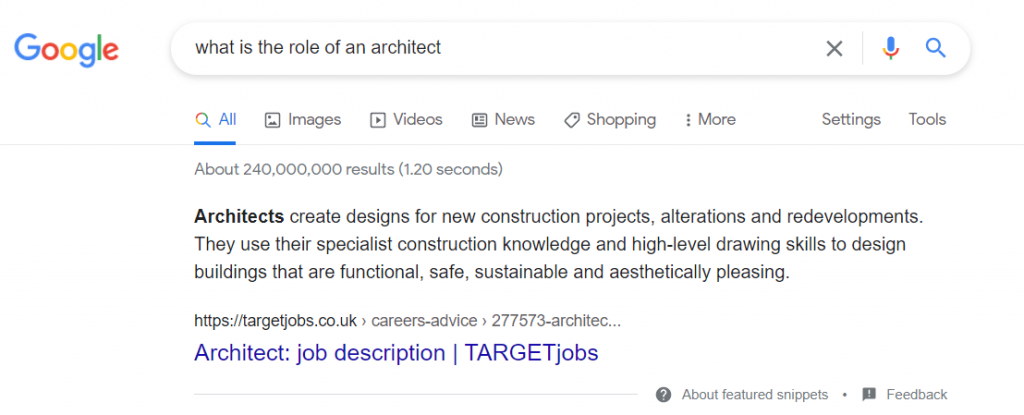This screenshot has height=415, width=1024.
Task: Open the Tools options
Action: [x=927, y=120]
